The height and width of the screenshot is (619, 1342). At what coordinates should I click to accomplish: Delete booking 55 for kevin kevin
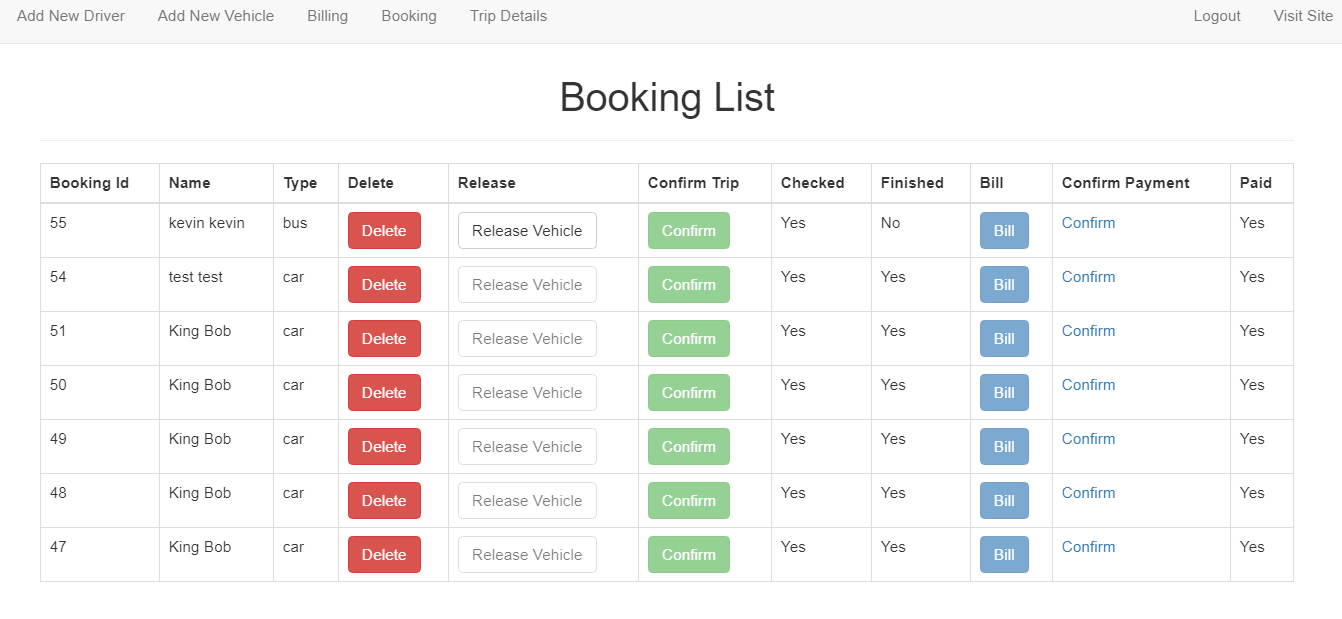pos(384,230)
